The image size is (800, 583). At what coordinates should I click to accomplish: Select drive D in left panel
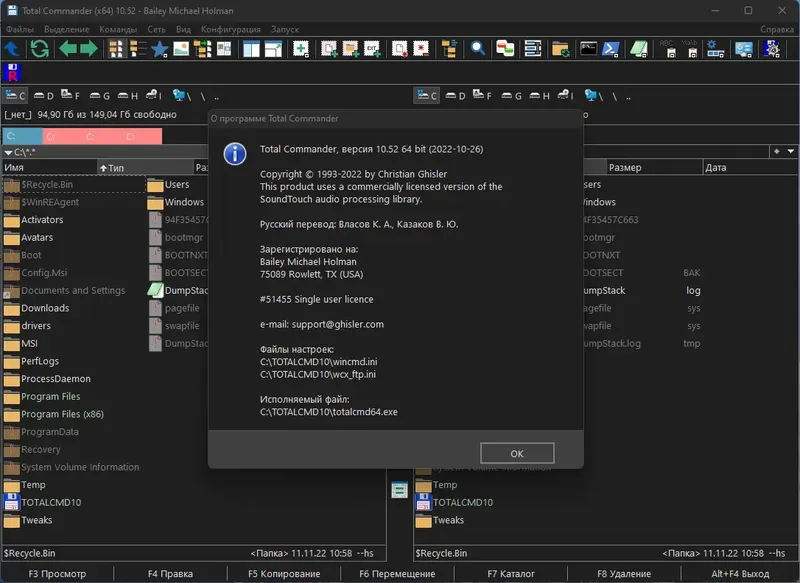coord(45,96)
